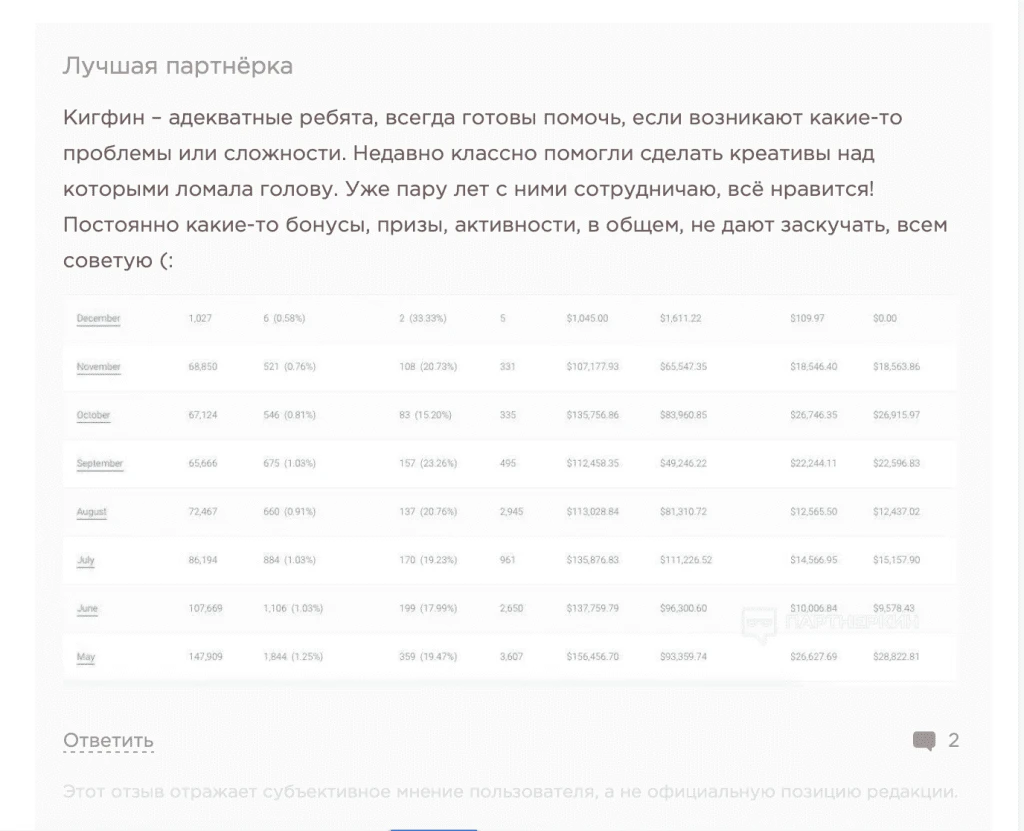The height and width of the screenshot is (831, 1024).
Task: Click the $135,876.83 amount
Action: pyautogui.click(x=592, y=560)
